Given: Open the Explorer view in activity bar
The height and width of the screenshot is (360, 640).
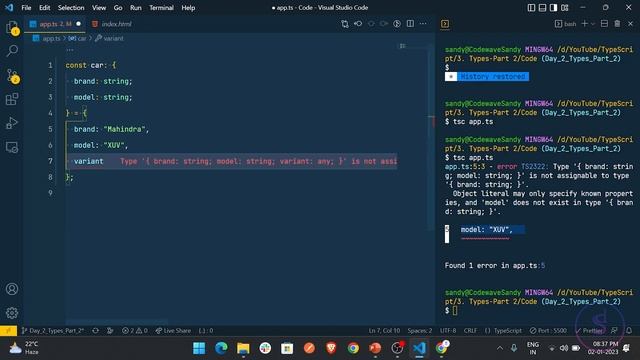Looking at the screenshot, I should pos(12,28).
